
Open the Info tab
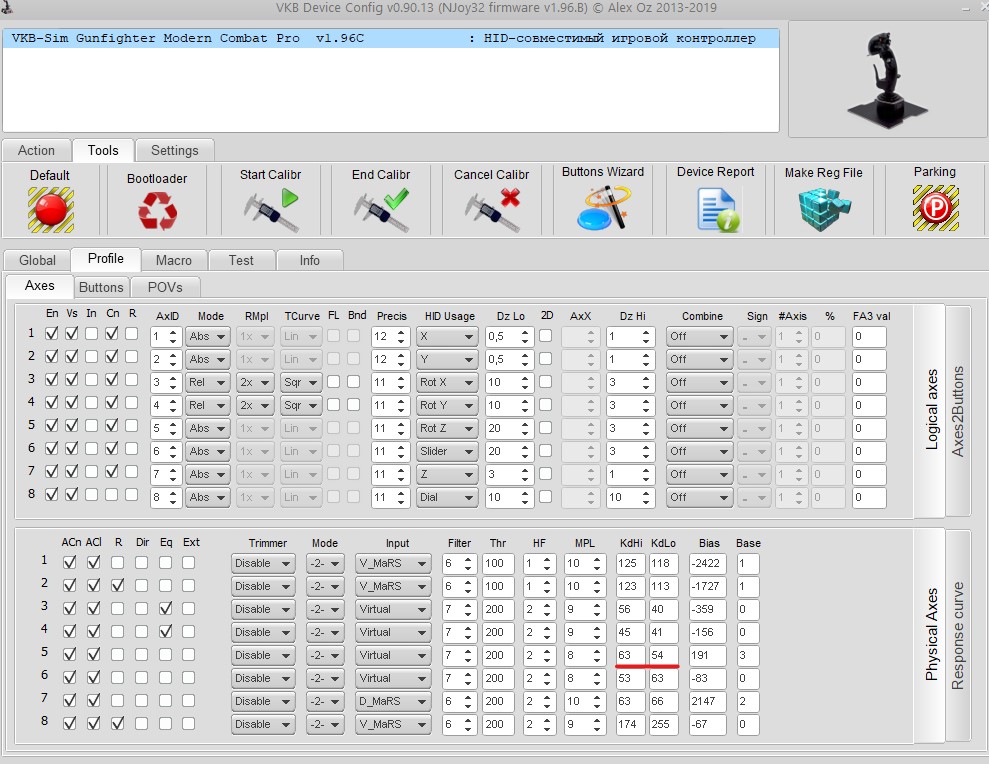(309, 260)
